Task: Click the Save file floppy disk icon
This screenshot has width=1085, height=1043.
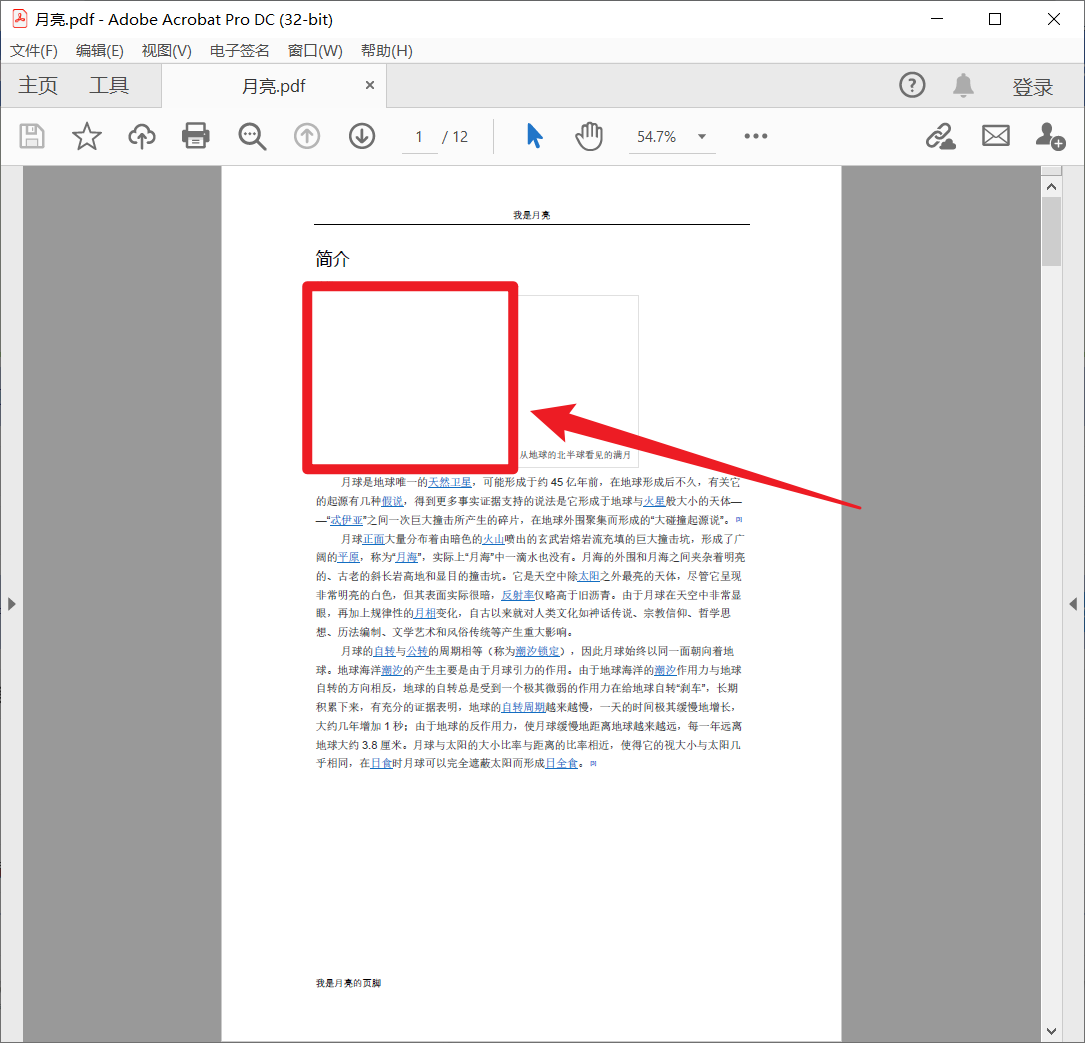Action: (33, 136)
